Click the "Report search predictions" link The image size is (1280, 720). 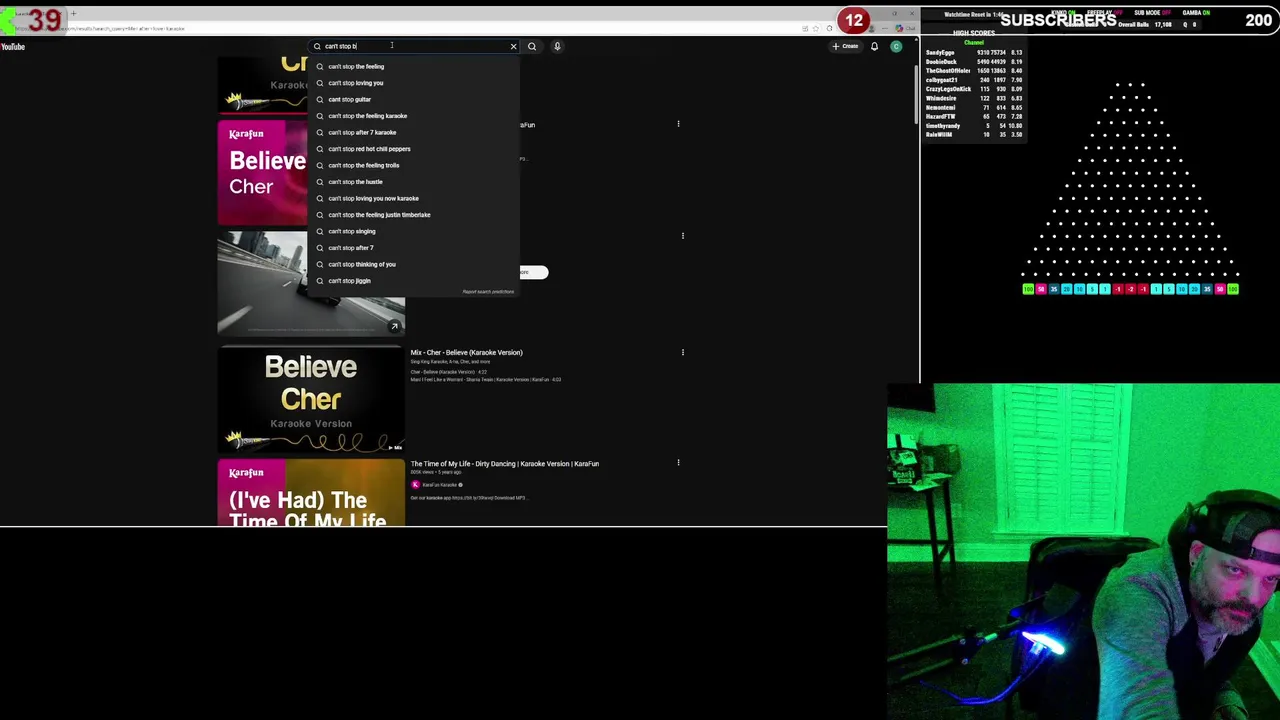point(488,292)
